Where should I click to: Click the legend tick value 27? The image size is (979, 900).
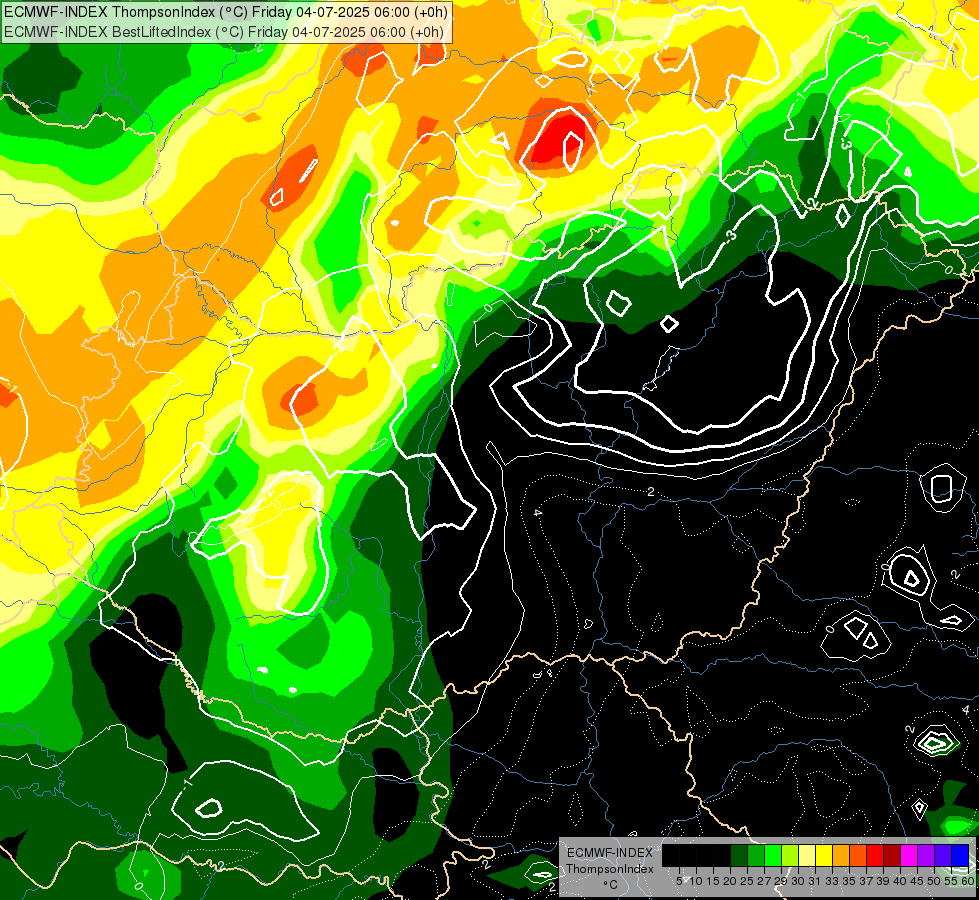pos(764,881)
